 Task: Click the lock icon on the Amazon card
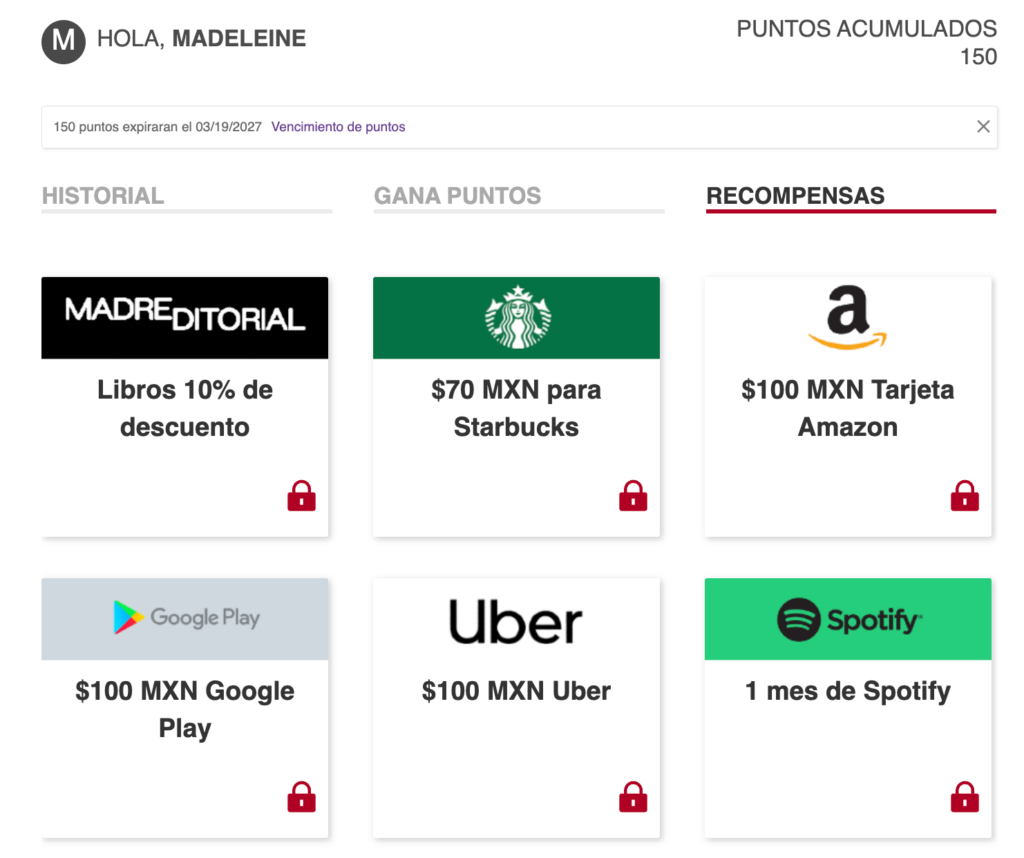click(964, 495)
